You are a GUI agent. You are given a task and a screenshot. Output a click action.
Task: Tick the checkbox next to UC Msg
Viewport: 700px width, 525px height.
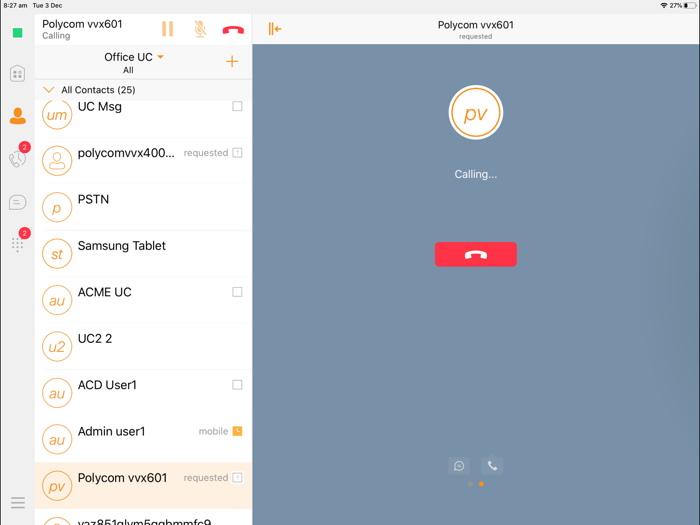coord(237,106)
